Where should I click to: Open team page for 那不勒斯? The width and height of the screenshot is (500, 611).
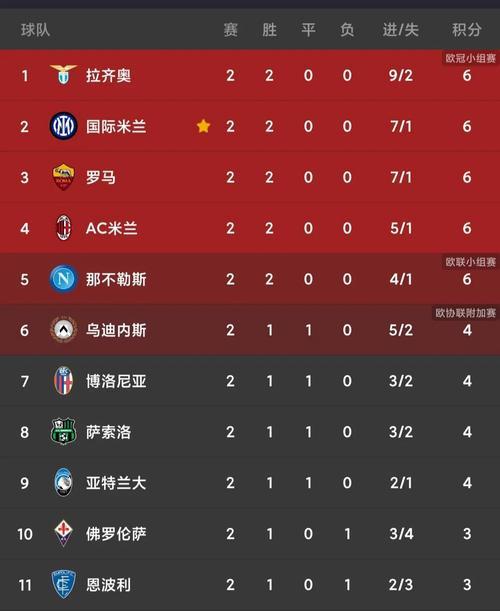pyautogui.click(x=116, y=279)
